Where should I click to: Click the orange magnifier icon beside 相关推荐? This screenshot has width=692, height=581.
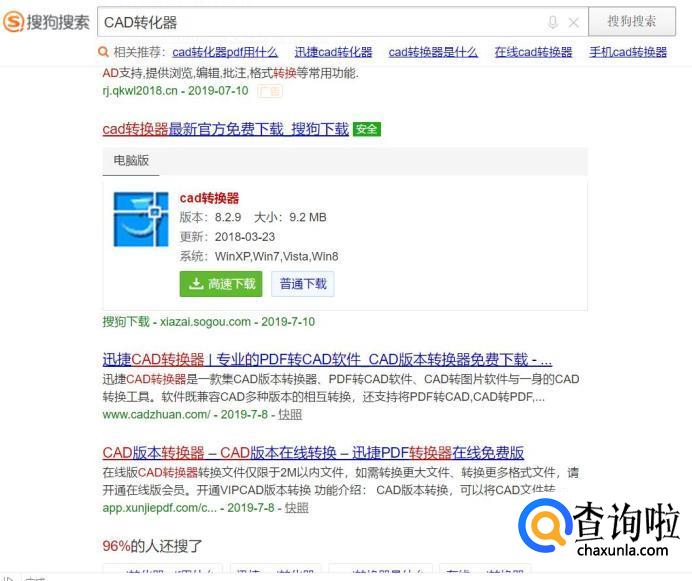coord(103,52)
